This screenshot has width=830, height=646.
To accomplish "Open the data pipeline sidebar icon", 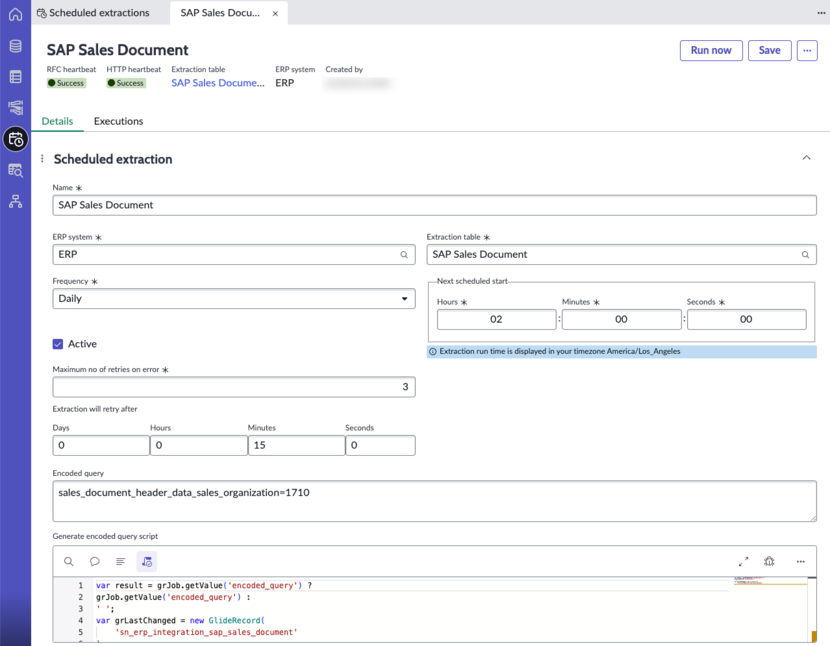I will point(15,107).
